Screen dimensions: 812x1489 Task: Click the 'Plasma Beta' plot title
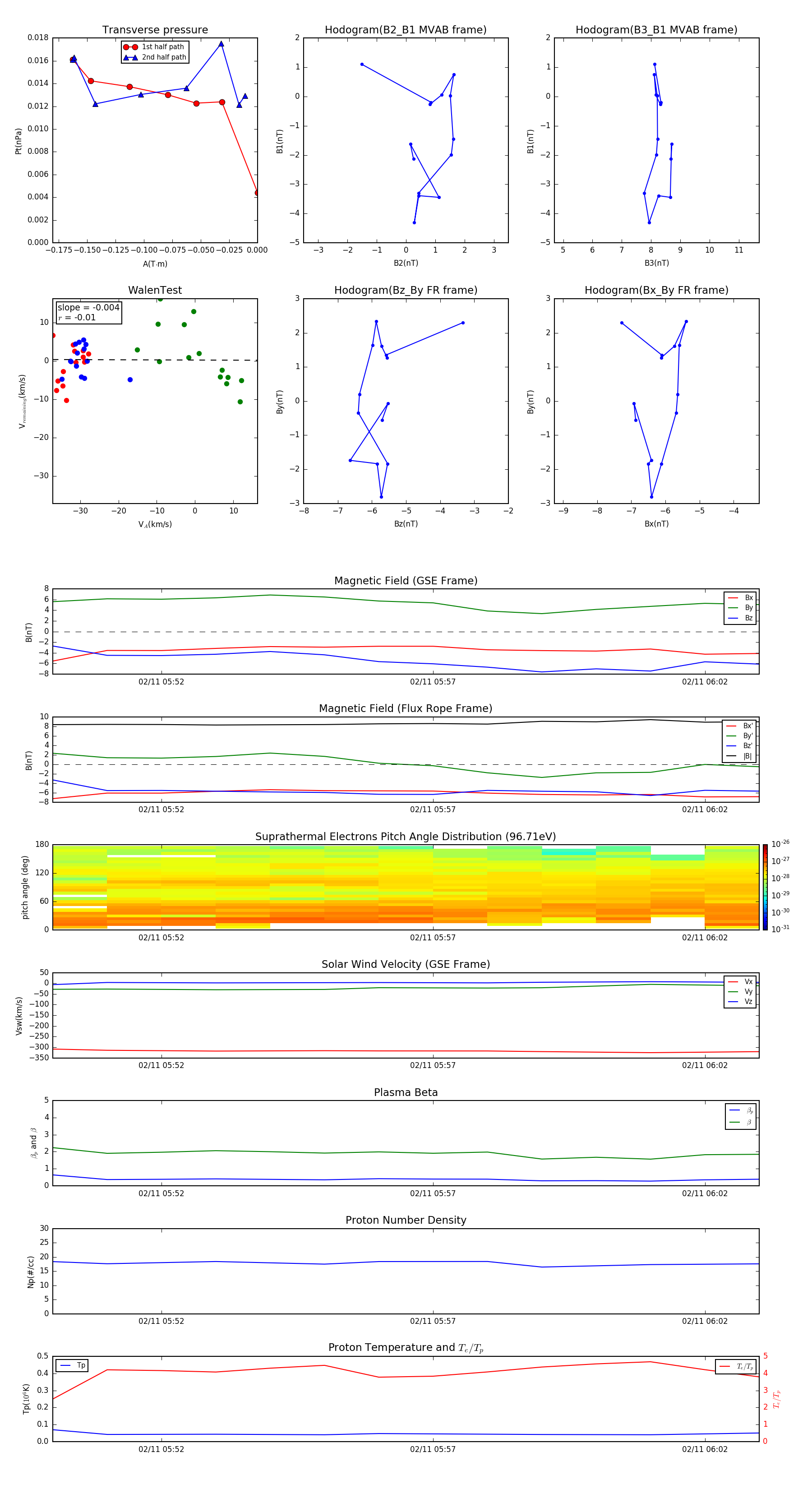tap(406, 1092)
